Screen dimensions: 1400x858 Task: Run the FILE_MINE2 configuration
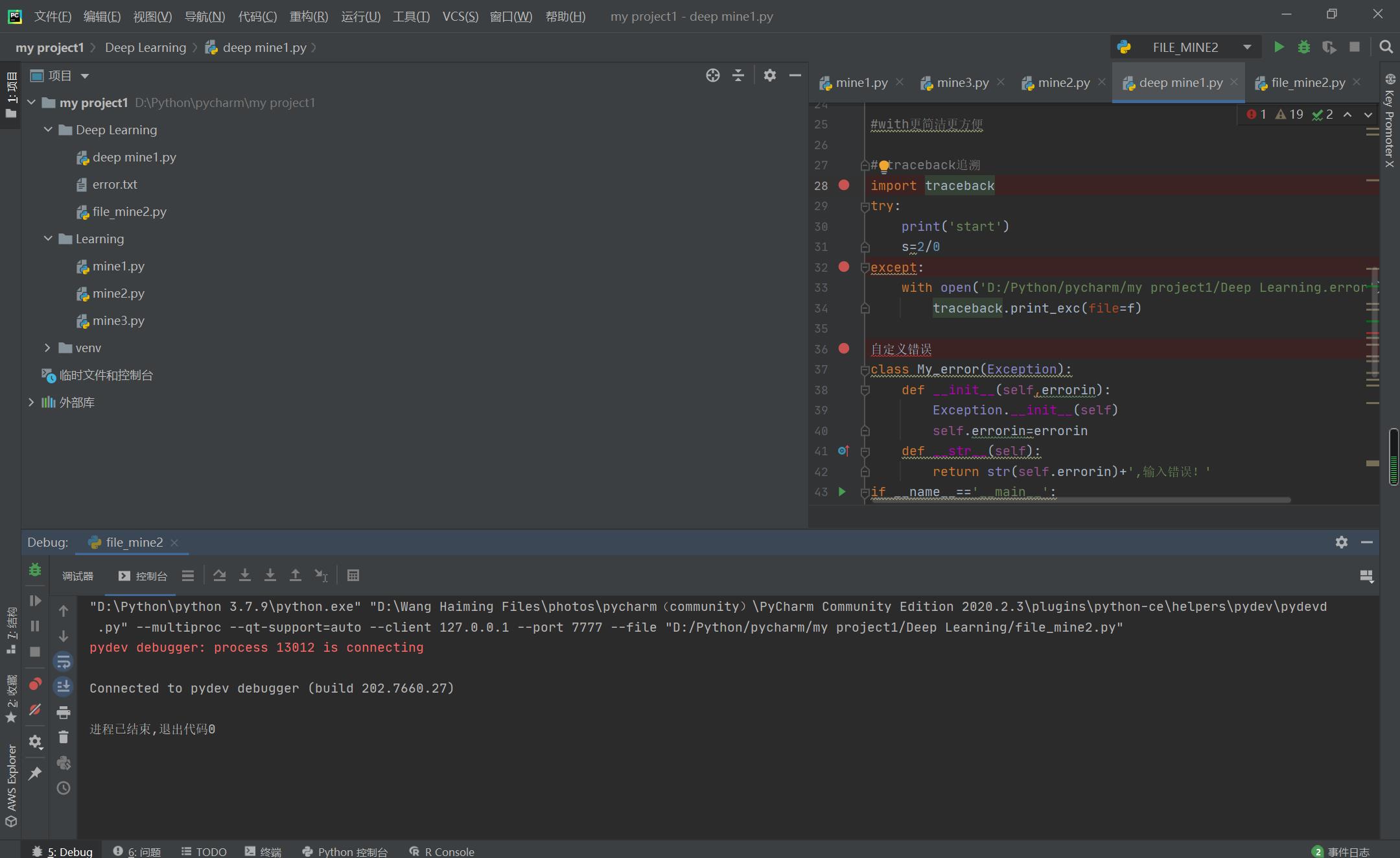point(1279,47)
